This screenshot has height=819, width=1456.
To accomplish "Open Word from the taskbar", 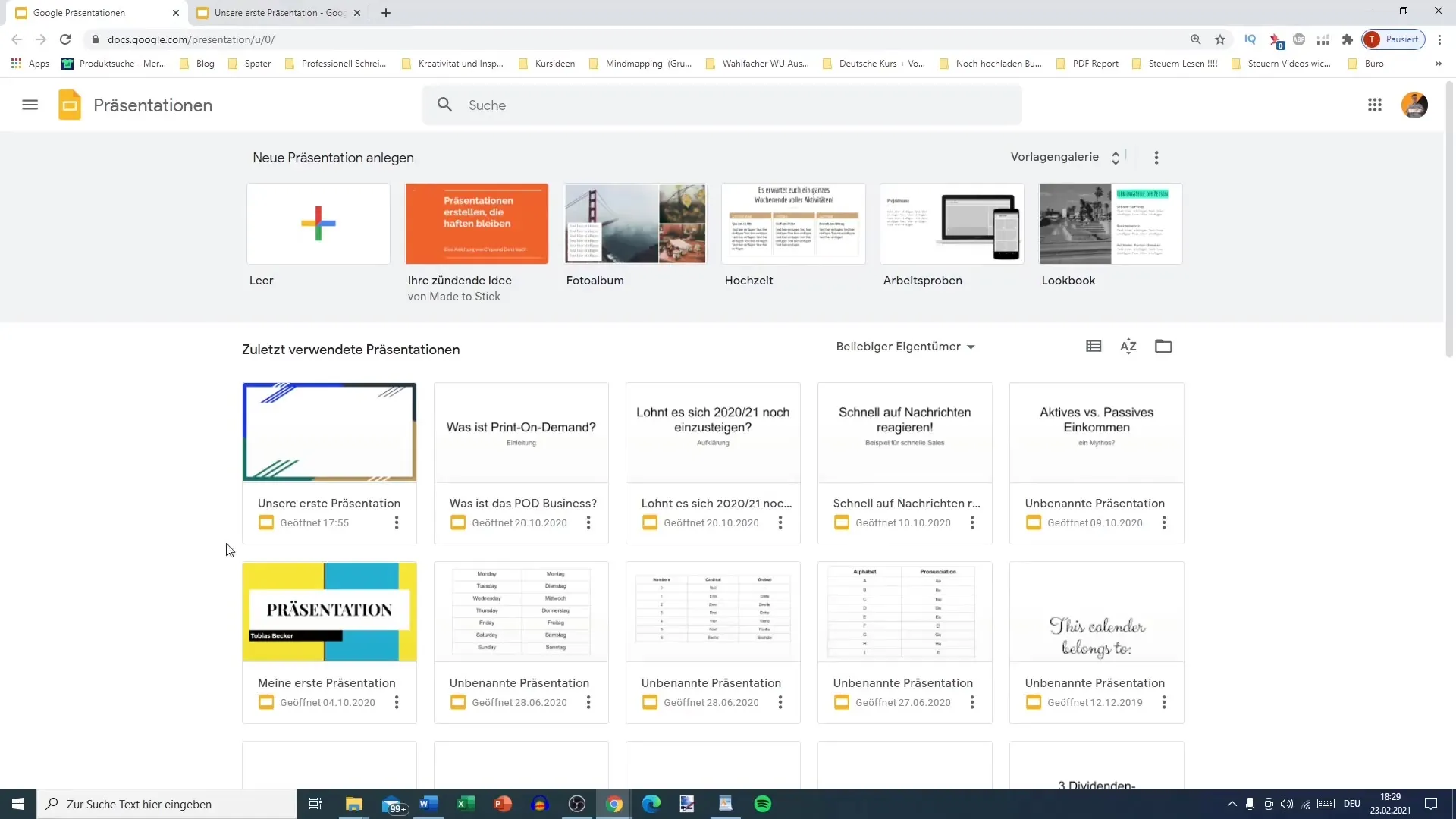I will click(428, 804).
